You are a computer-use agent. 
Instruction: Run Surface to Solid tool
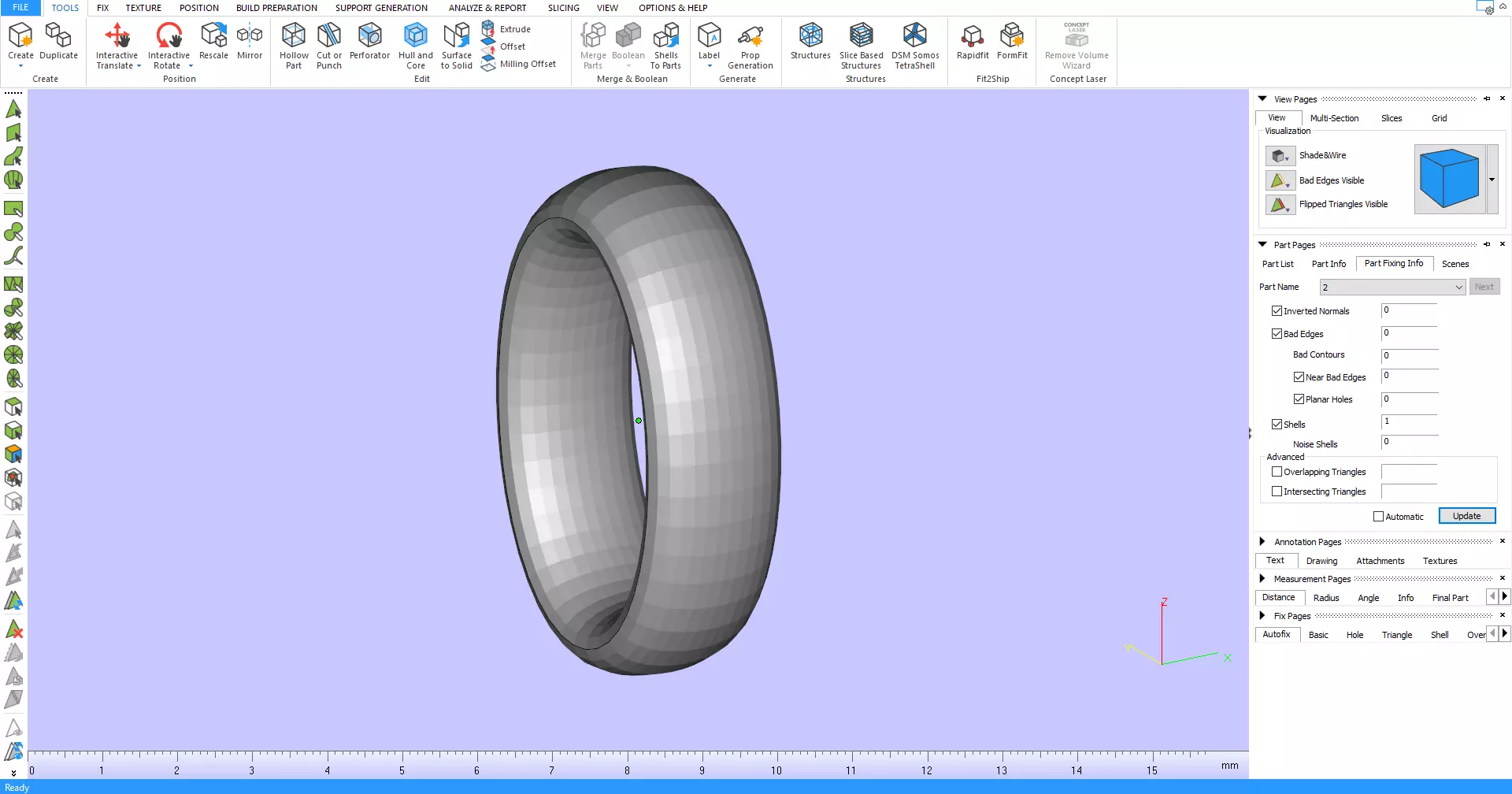[x=457, y=46]
